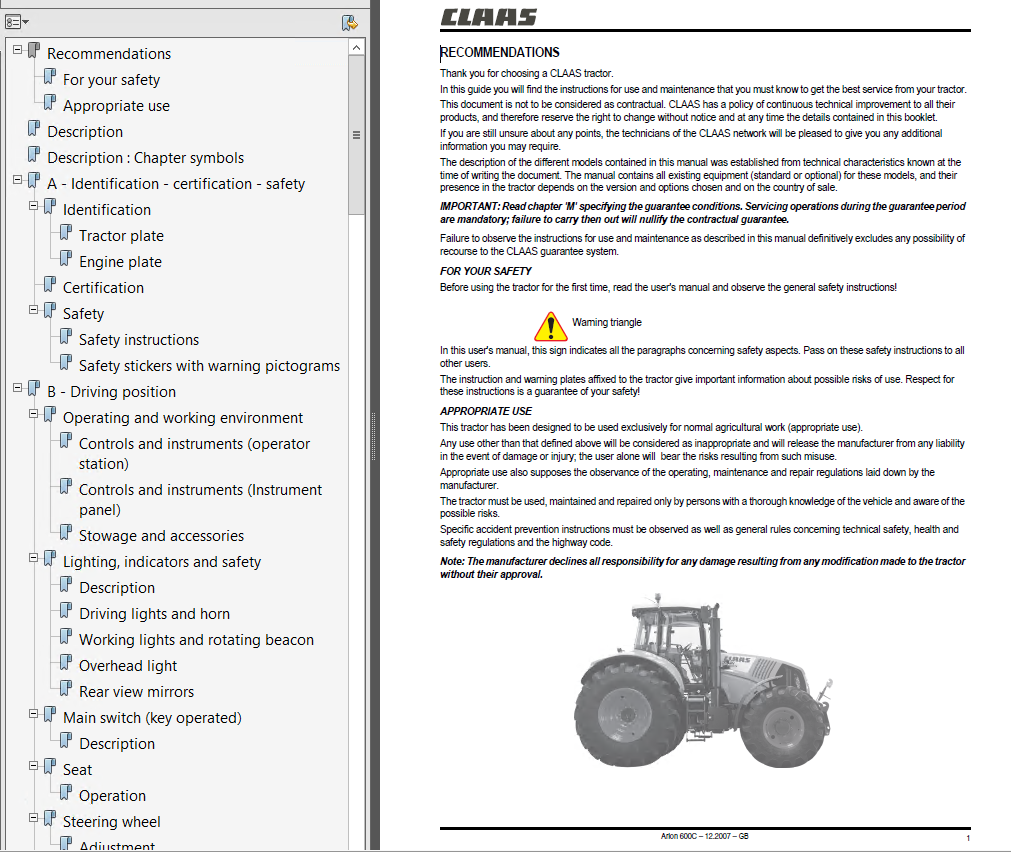Click the APPROPRIATE USE heading in the document
Viewport: 1011px width, 852px height.
[x=486, y=411]
